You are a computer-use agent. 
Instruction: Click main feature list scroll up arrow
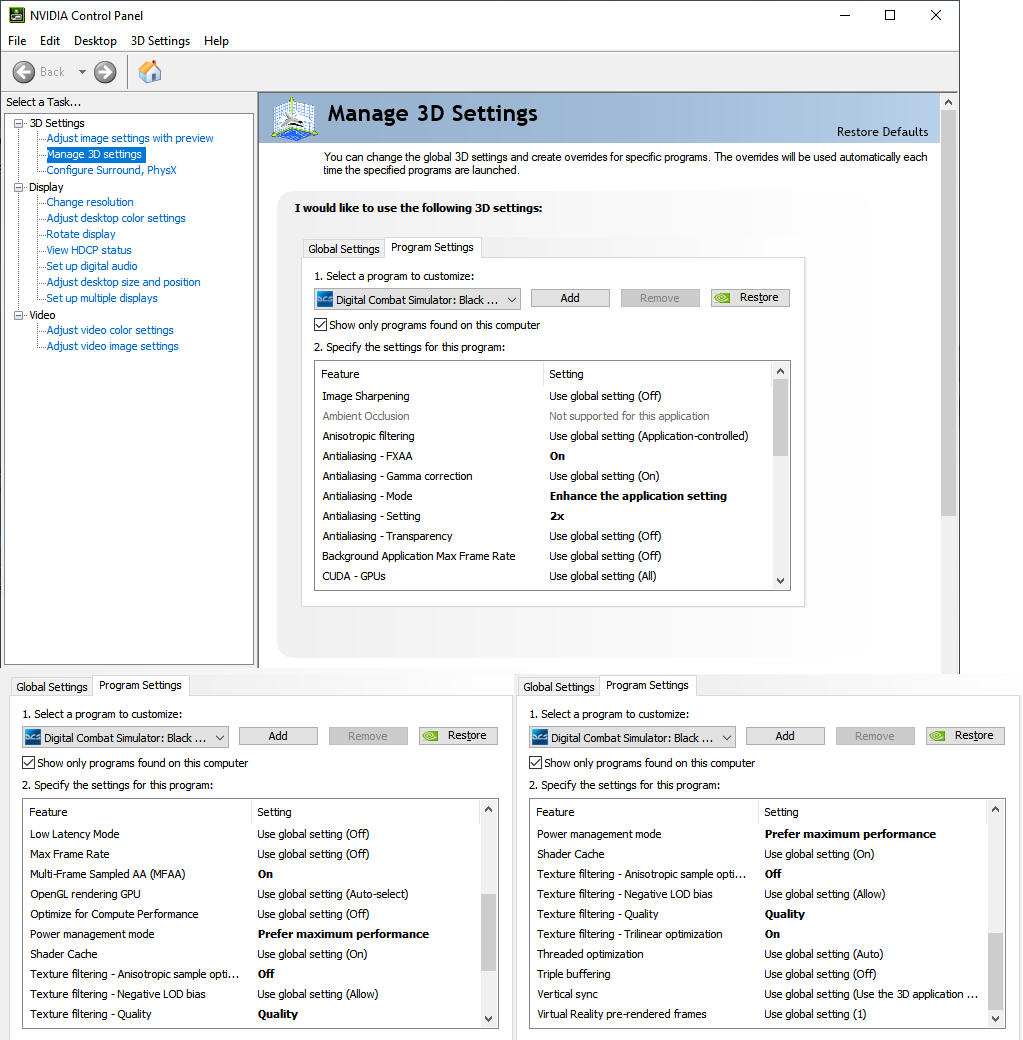click(x=781, y=371)
